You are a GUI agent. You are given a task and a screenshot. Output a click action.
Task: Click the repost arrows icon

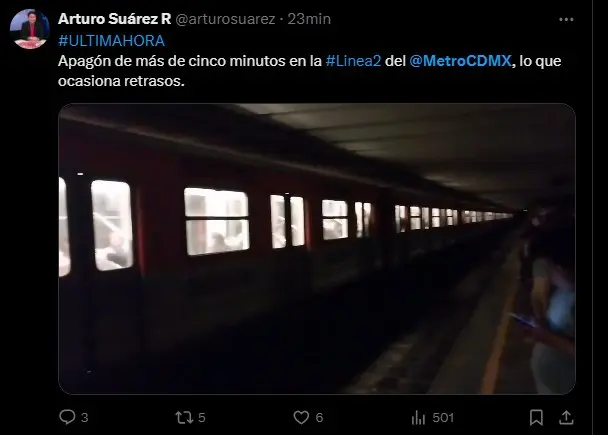point(184,418)
